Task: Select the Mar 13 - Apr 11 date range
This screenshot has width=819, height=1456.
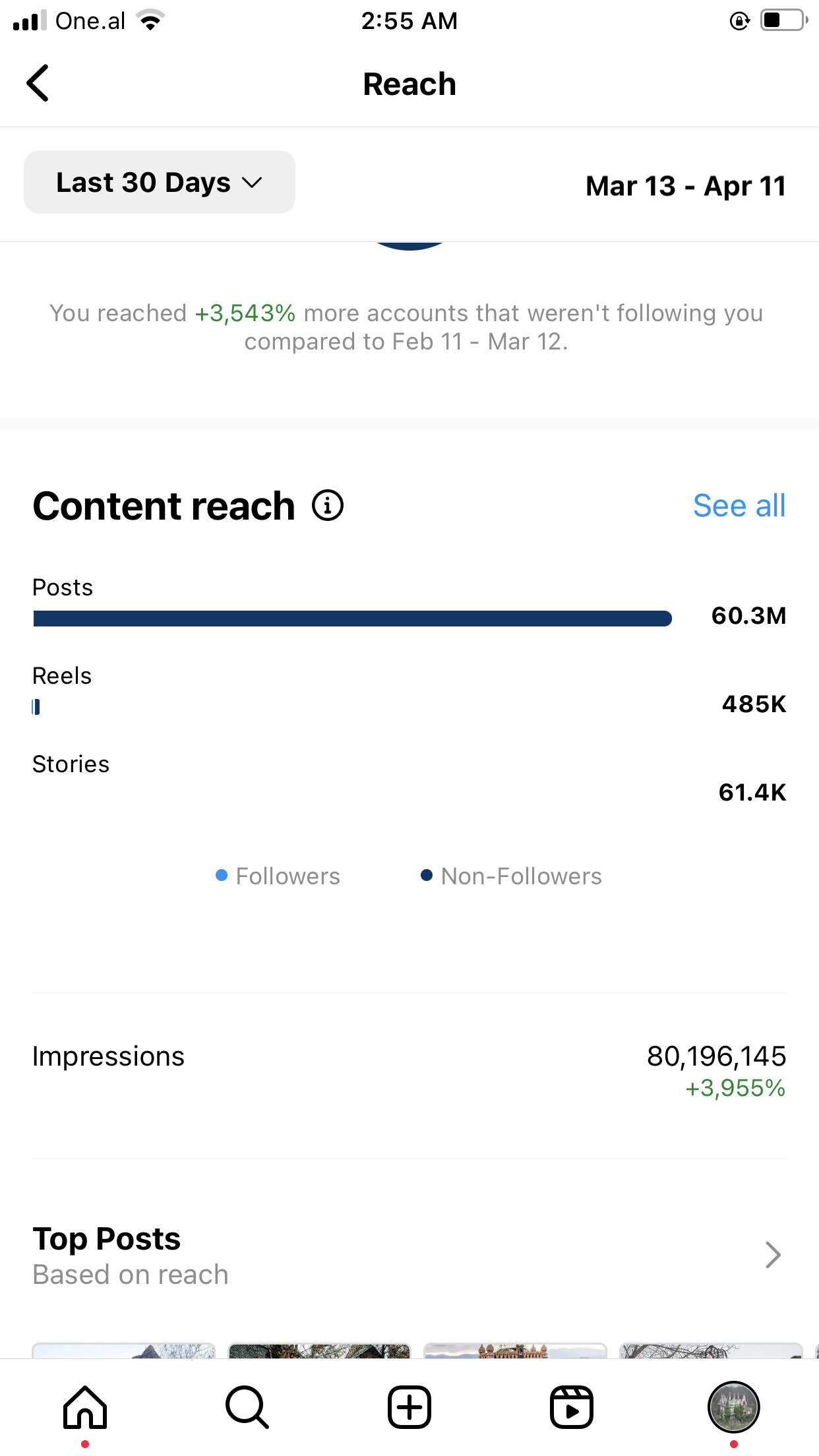Action: (685, 186)
